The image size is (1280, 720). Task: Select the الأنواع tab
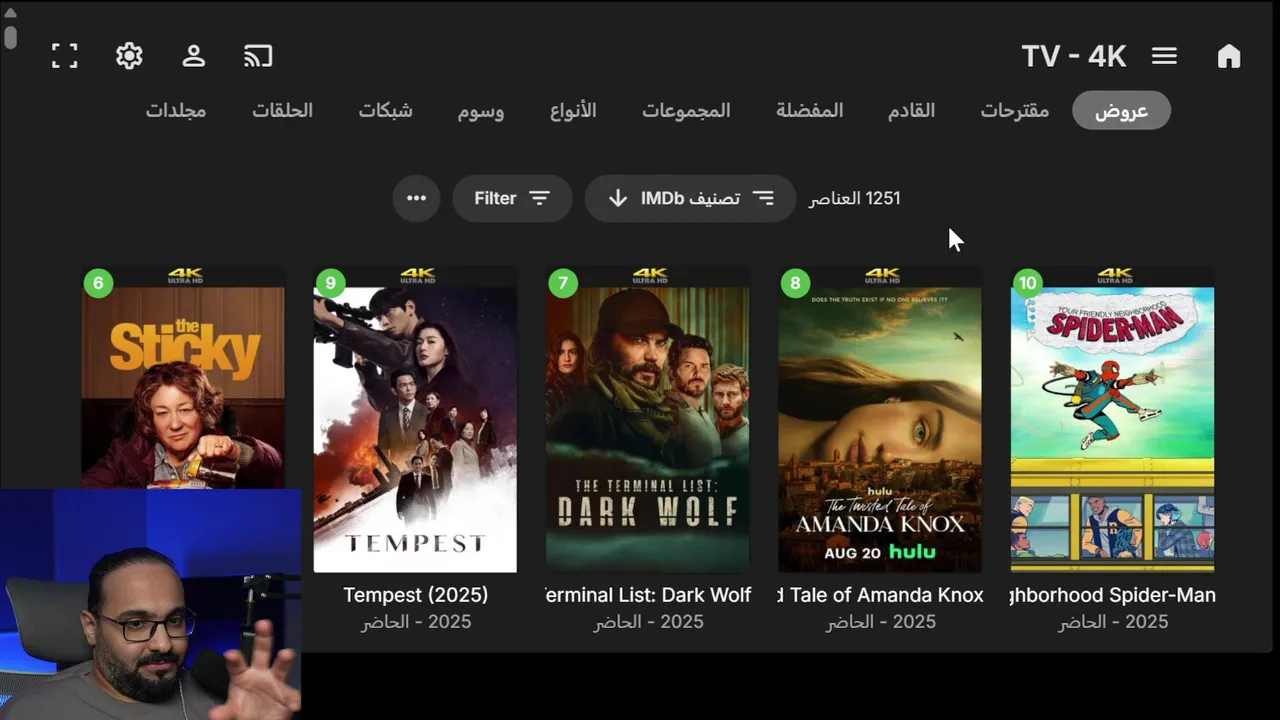pos(573,111)
